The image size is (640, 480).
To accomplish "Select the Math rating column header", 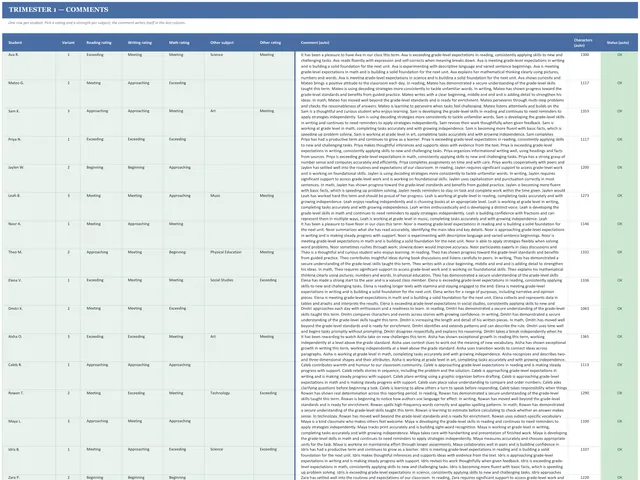I will tap(184, 42).
